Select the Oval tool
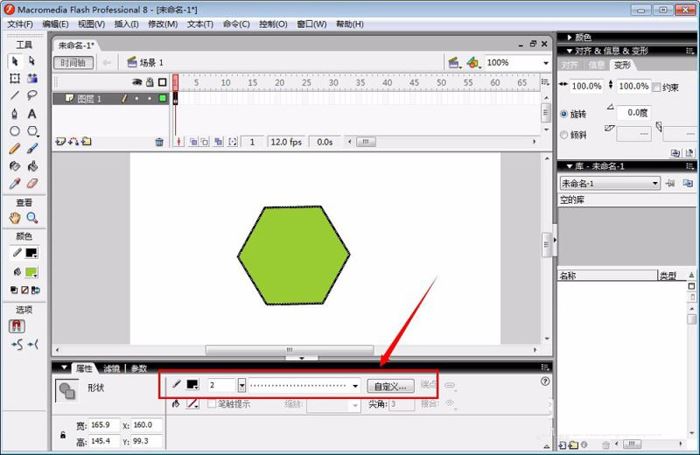The height and width of the screenshot is (455, 700). tap(15, 131)
